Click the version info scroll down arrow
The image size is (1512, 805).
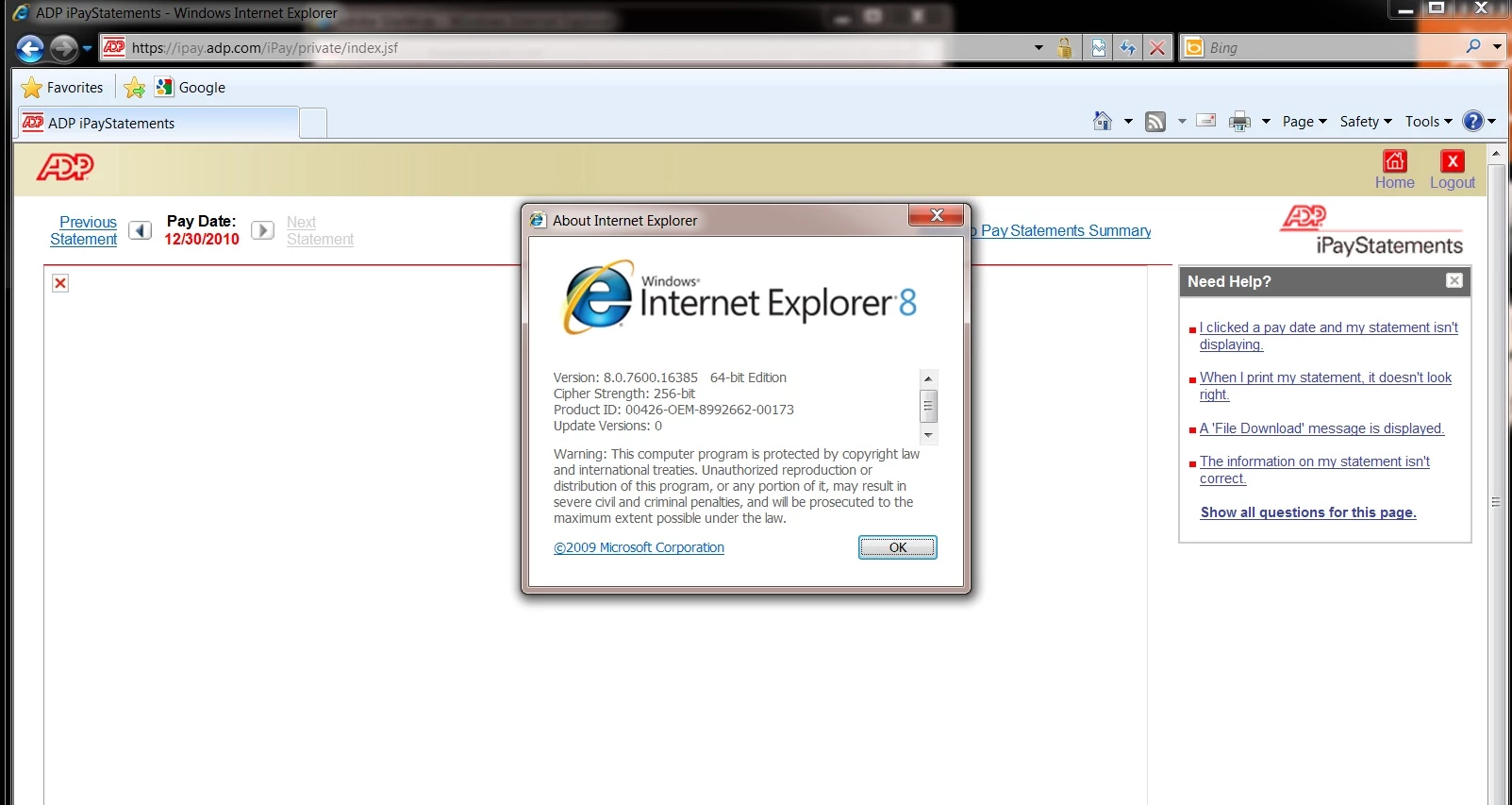(x=928, y=435)
